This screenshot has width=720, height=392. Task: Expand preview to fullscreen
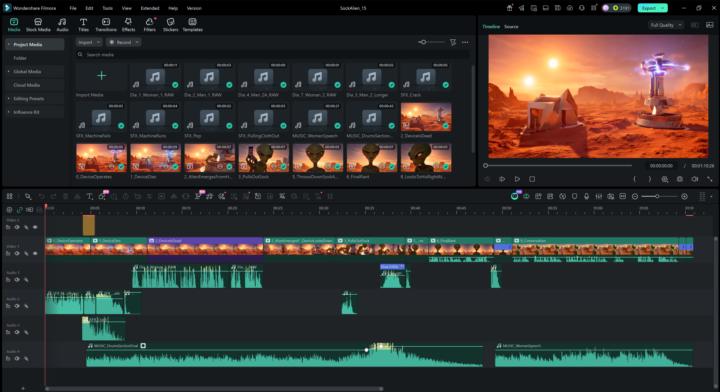(x=710, y=179)
